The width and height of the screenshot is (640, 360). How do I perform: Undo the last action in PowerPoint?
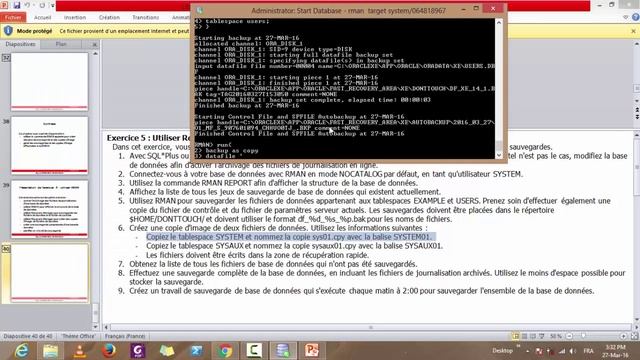pos(27,5)
